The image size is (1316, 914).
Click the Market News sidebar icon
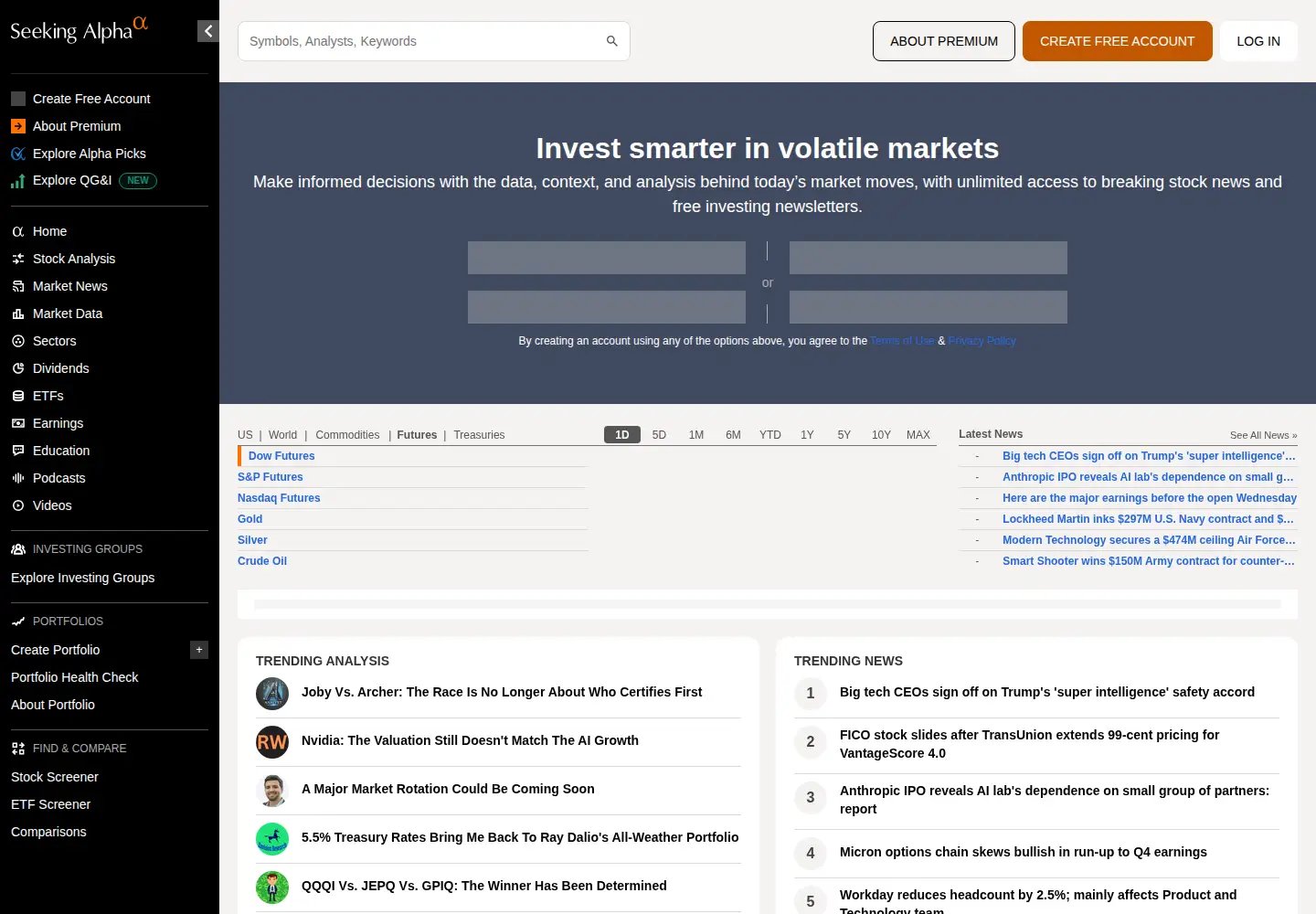(18, 286)
